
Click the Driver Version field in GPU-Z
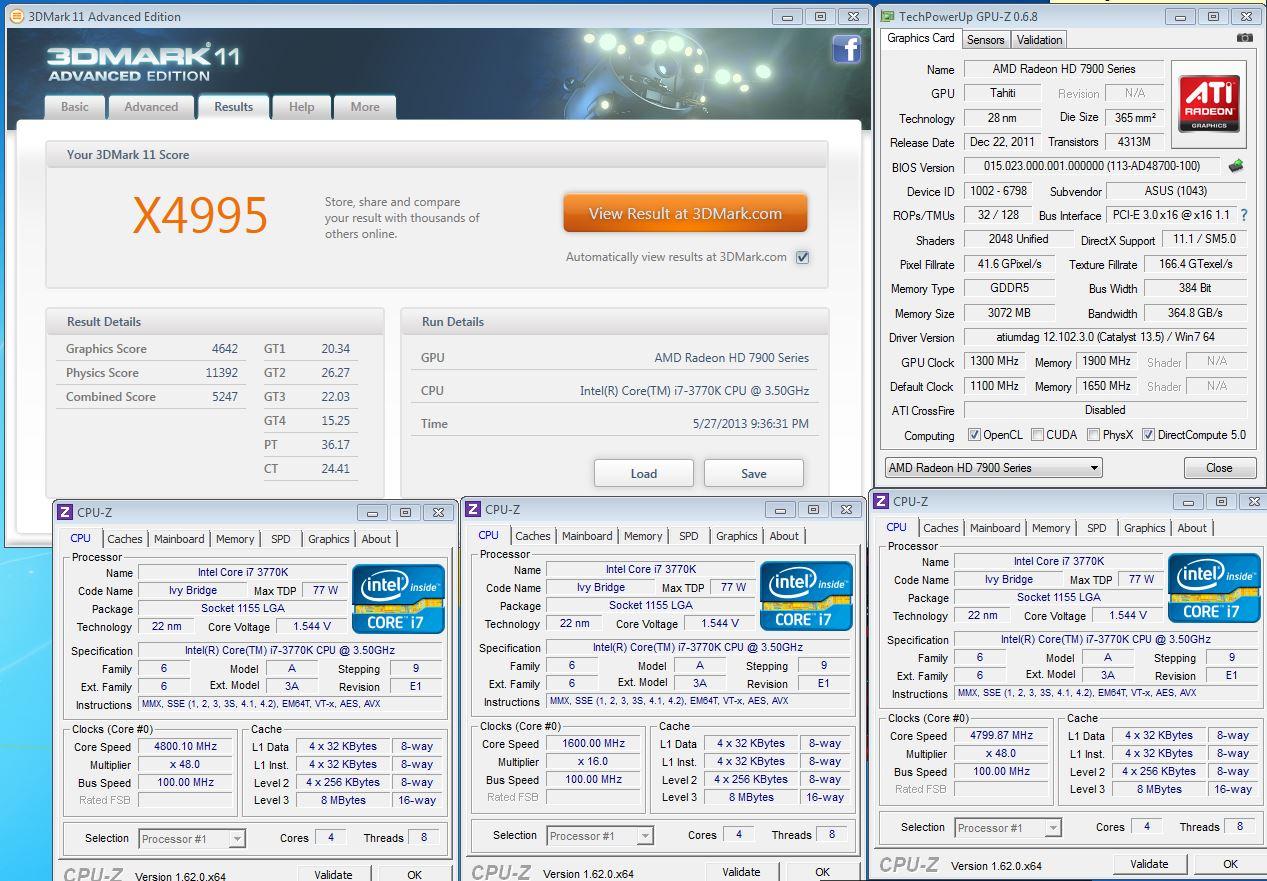(x=1105, y=337)
